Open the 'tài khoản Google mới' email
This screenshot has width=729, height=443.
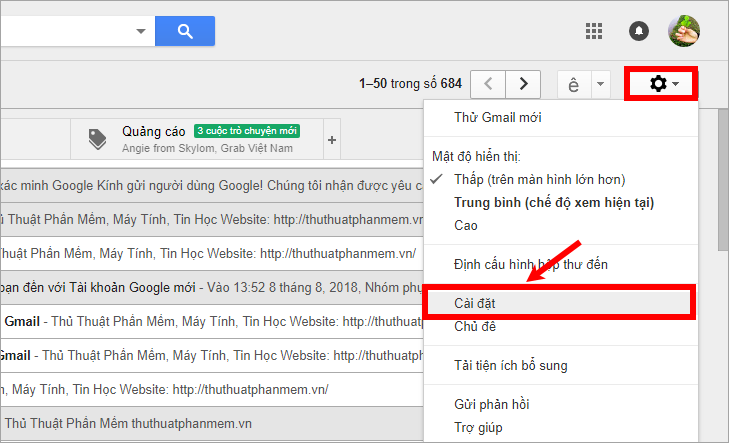pyautogui.click(x=212, y=287)
